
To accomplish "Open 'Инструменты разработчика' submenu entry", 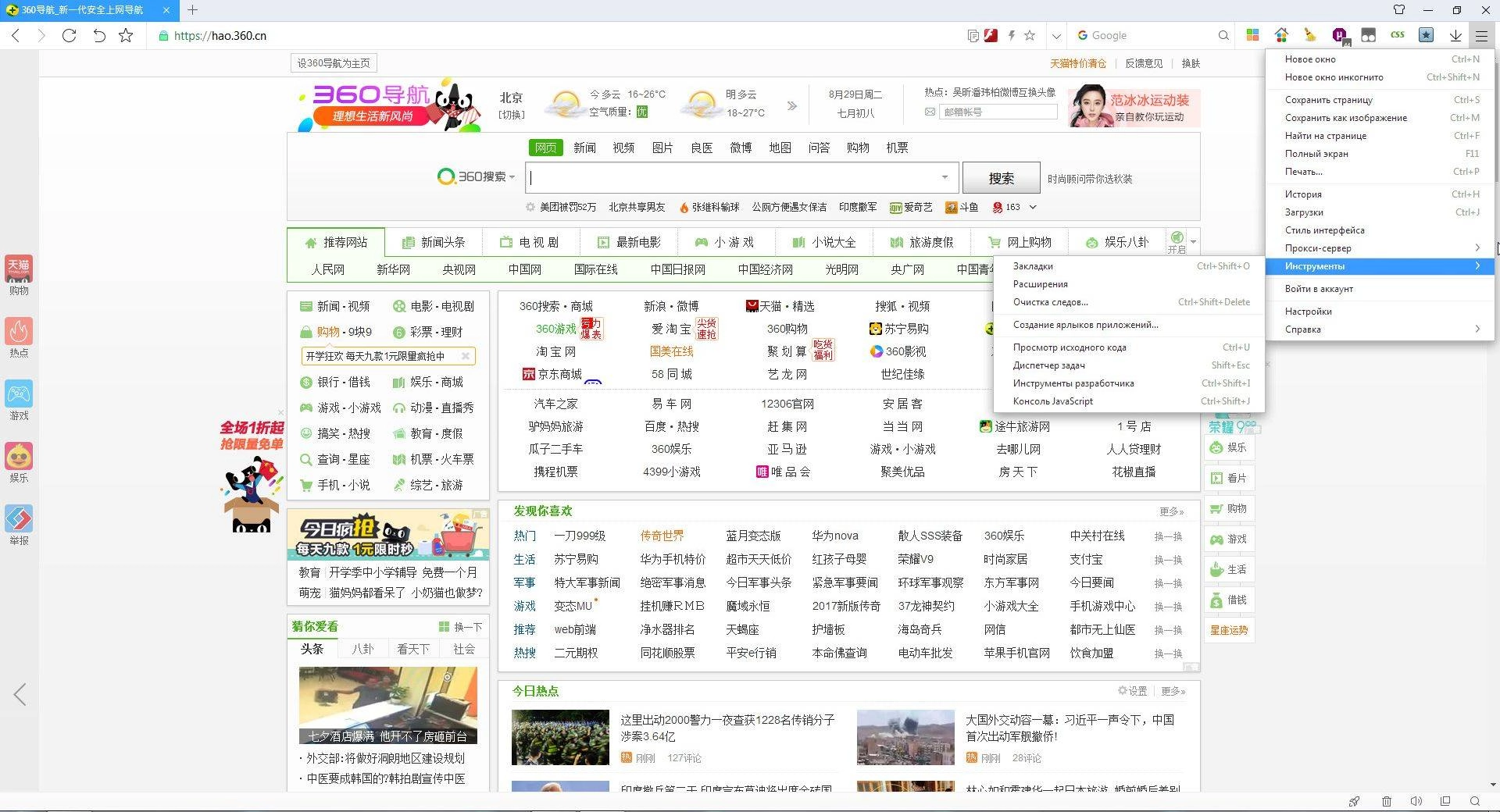I will coord(1129,383).
